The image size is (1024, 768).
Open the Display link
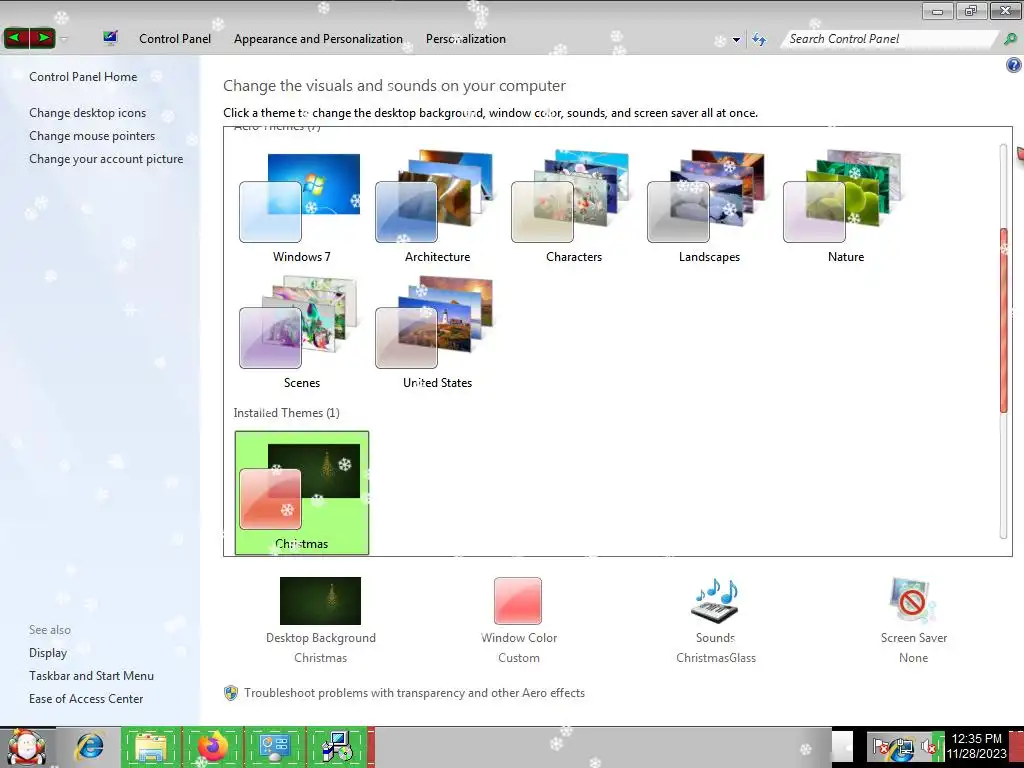pos(48,652)
